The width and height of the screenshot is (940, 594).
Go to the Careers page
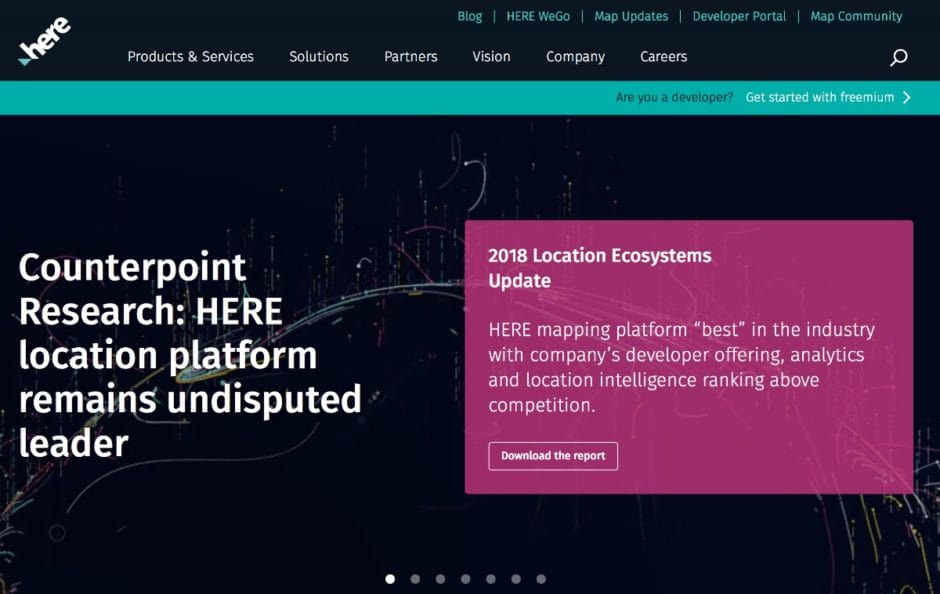[663, 56]
